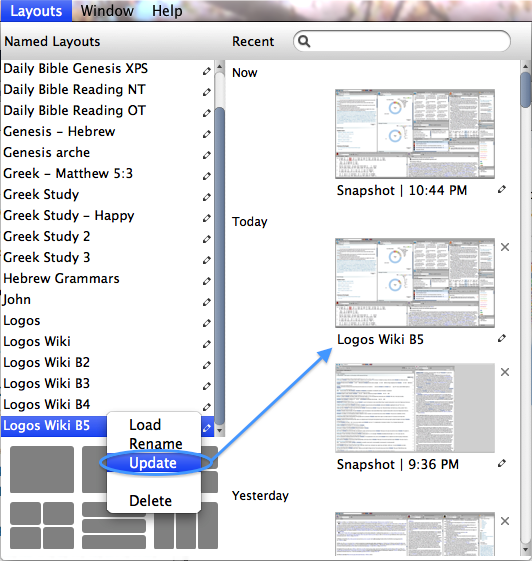Viewport: 532px width, 561px height.
Task: Click pencil icon for Daily Bible Reading OT
Action: [x=206, y=113]
